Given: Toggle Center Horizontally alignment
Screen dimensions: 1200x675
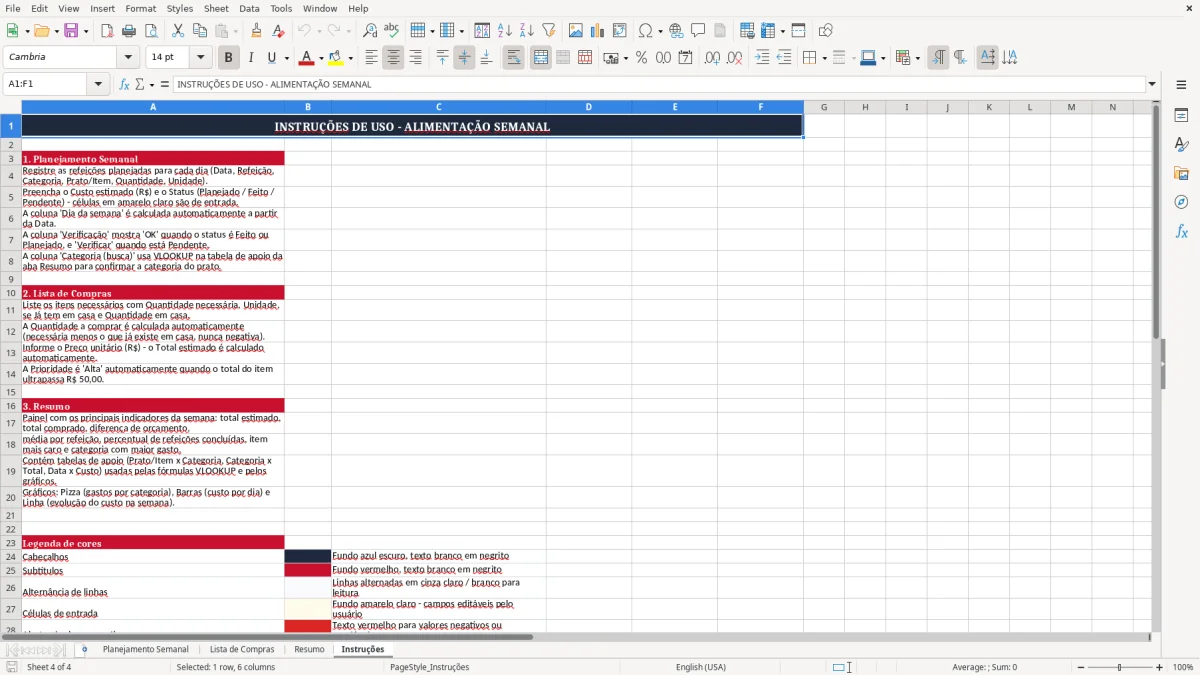Looking at the screenshot, I should [393, 58].
